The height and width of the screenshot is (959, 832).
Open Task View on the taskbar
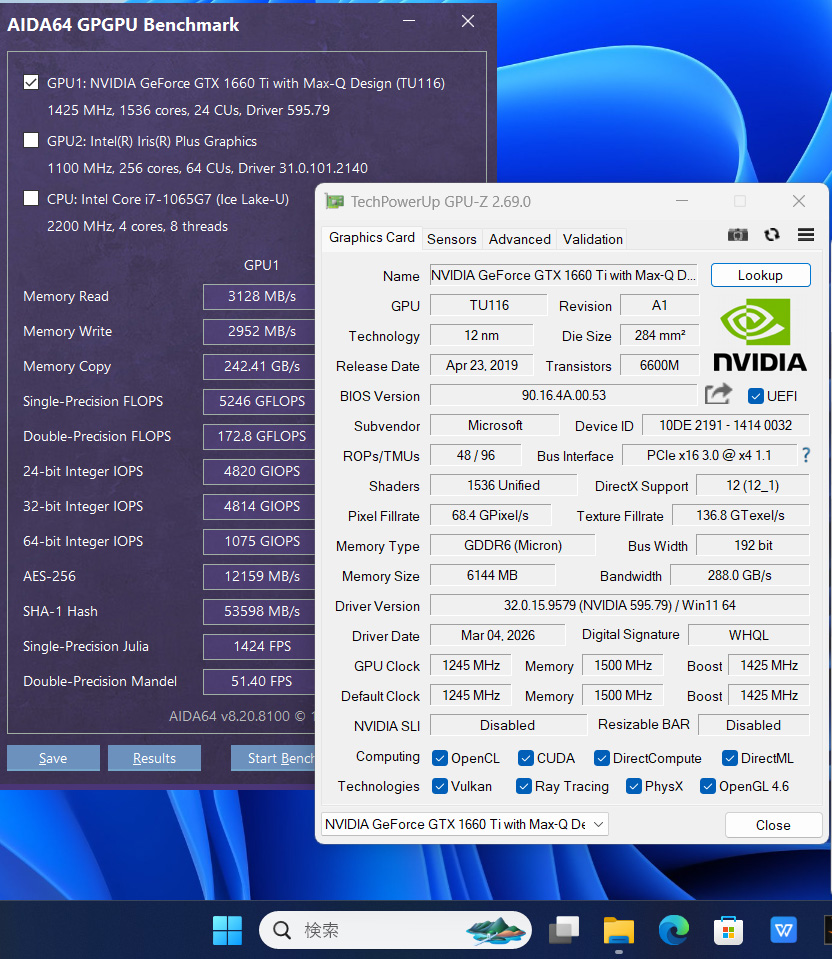pyautogui.click(x=564, y=930)
